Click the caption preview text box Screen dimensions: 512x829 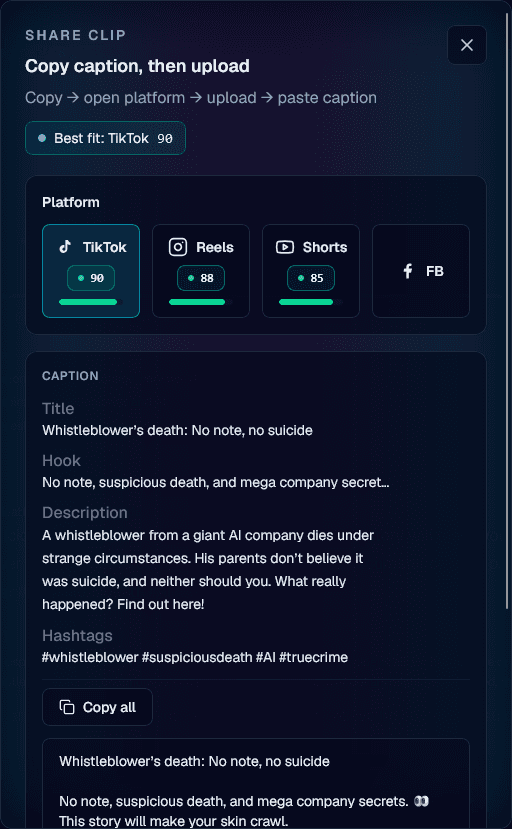pyautogui.click(x=256, y=784)
